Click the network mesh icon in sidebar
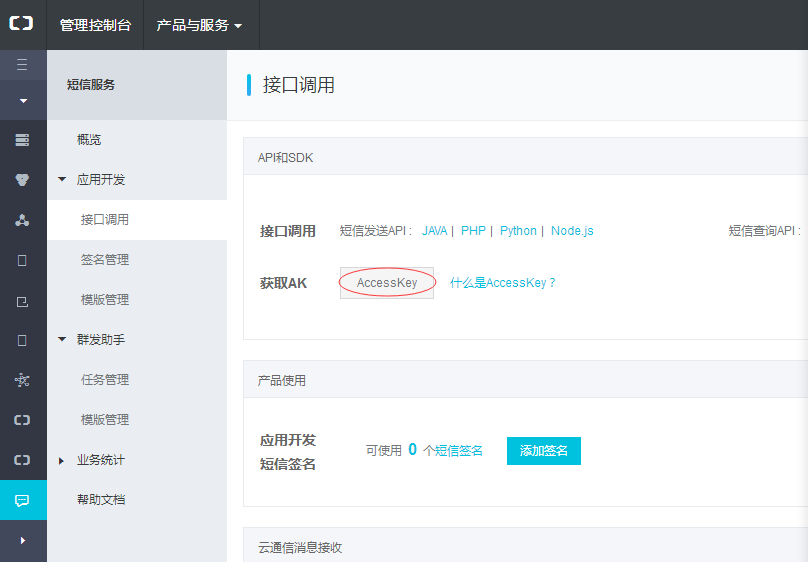The height and width of the screenshot is (562, 808). (22, 380)
